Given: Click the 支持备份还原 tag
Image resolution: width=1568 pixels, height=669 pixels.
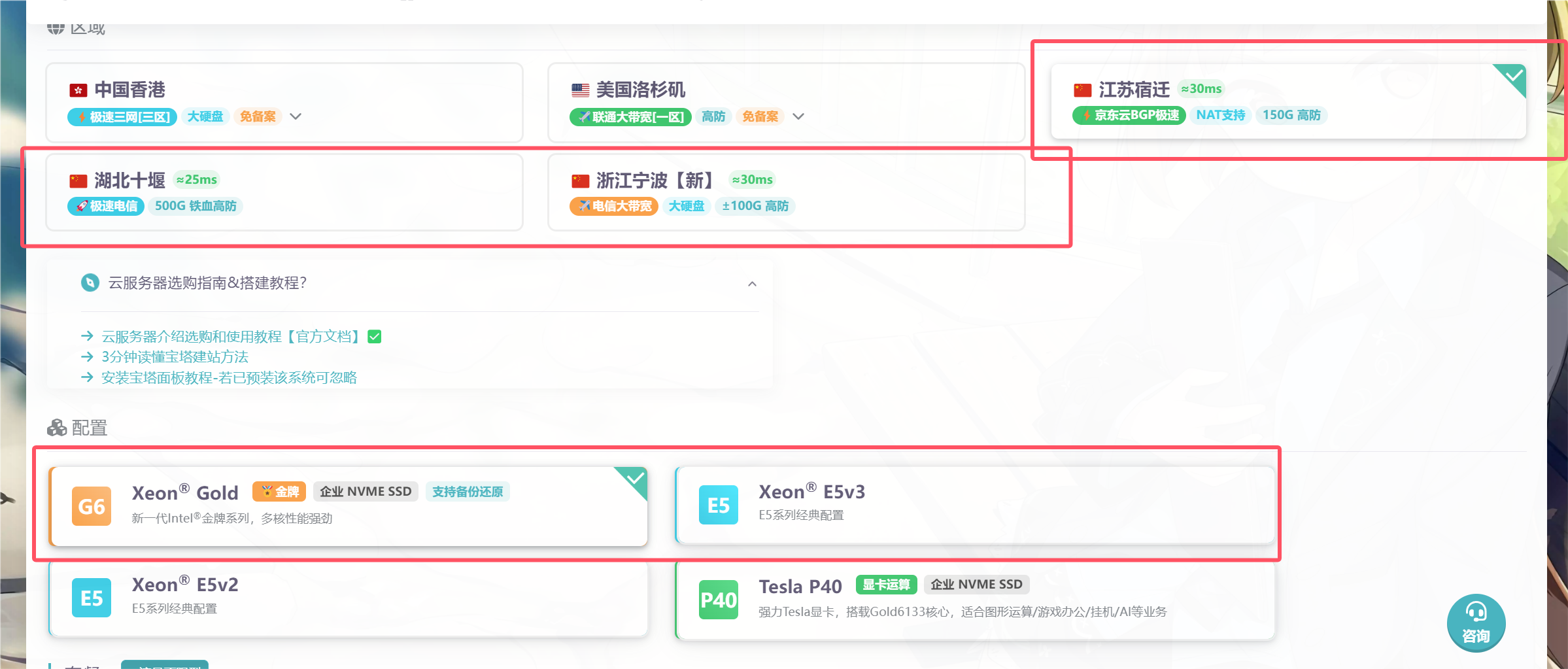Looking at the screenshot, I should 468,492.
